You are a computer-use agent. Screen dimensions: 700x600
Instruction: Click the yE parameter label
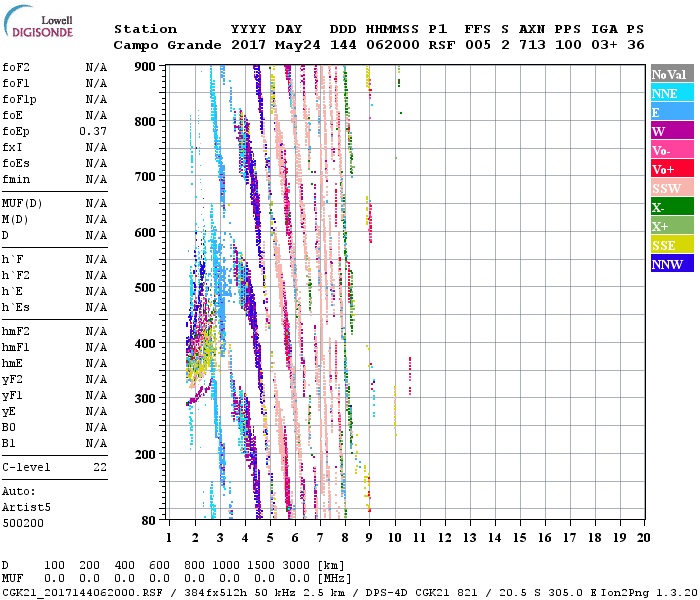coord(9,412)
